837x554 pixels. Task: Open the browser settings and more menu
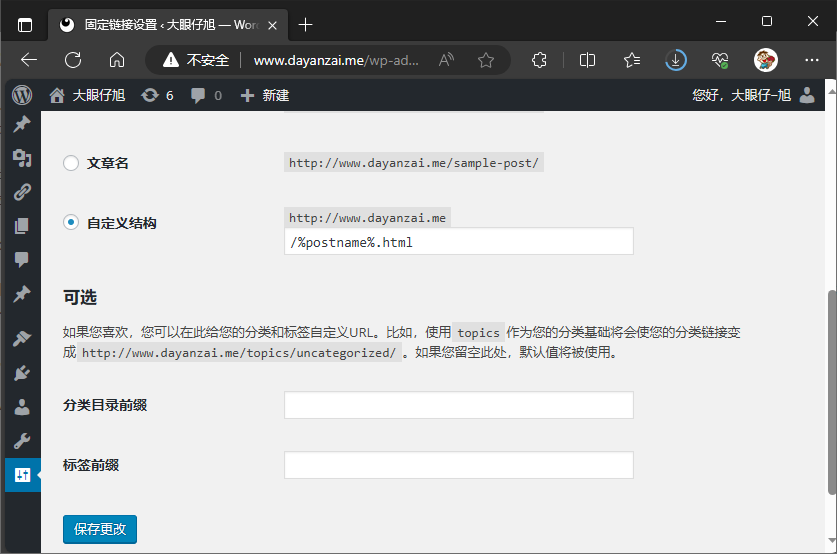pos(811,60)
